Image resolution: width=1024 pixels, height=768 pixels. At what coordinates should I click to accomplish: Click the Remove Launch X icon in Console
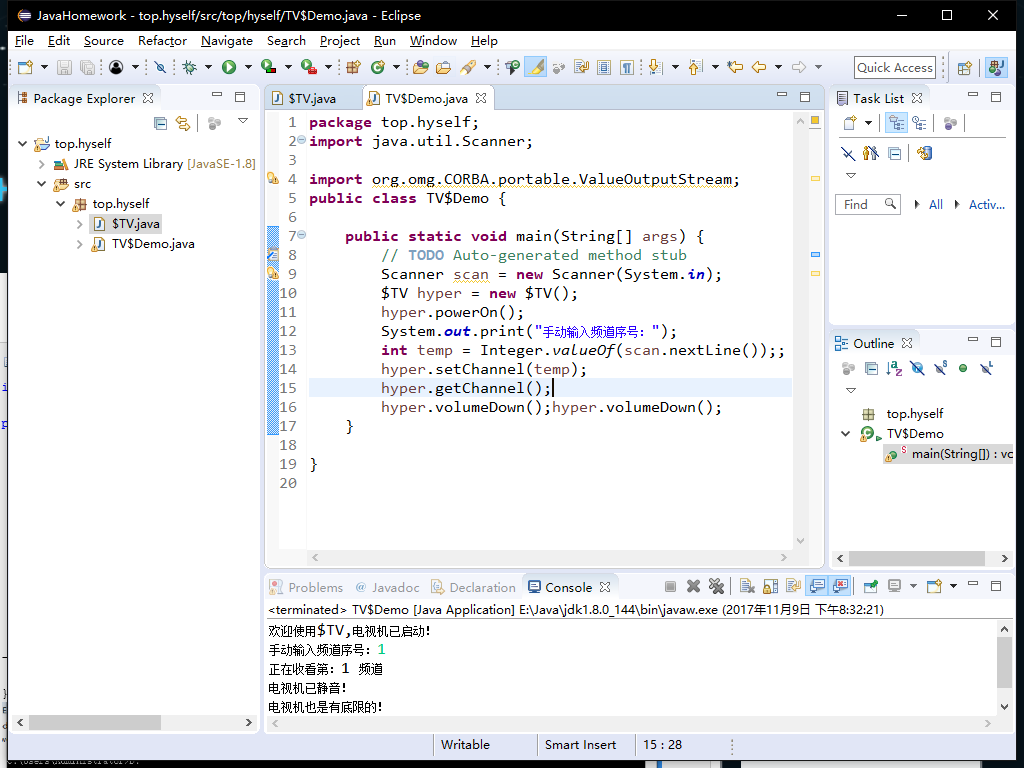click(694, 586)
